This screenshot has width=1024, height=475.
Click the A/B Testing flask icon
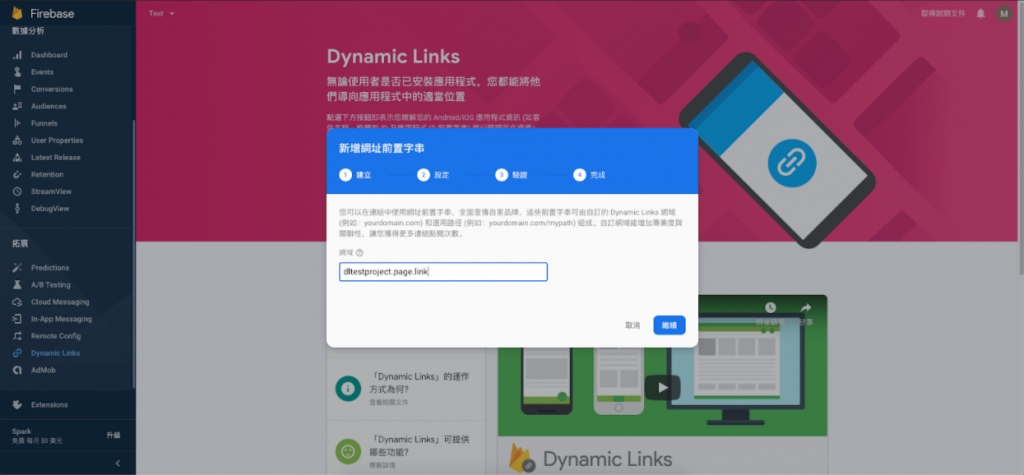pos(18,285)
